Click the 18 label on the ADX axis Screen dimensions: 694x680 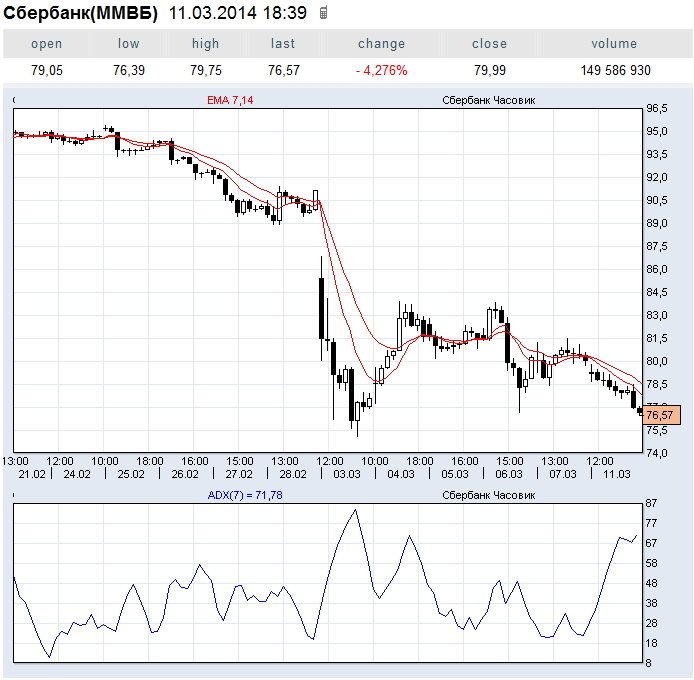[652, 643]
